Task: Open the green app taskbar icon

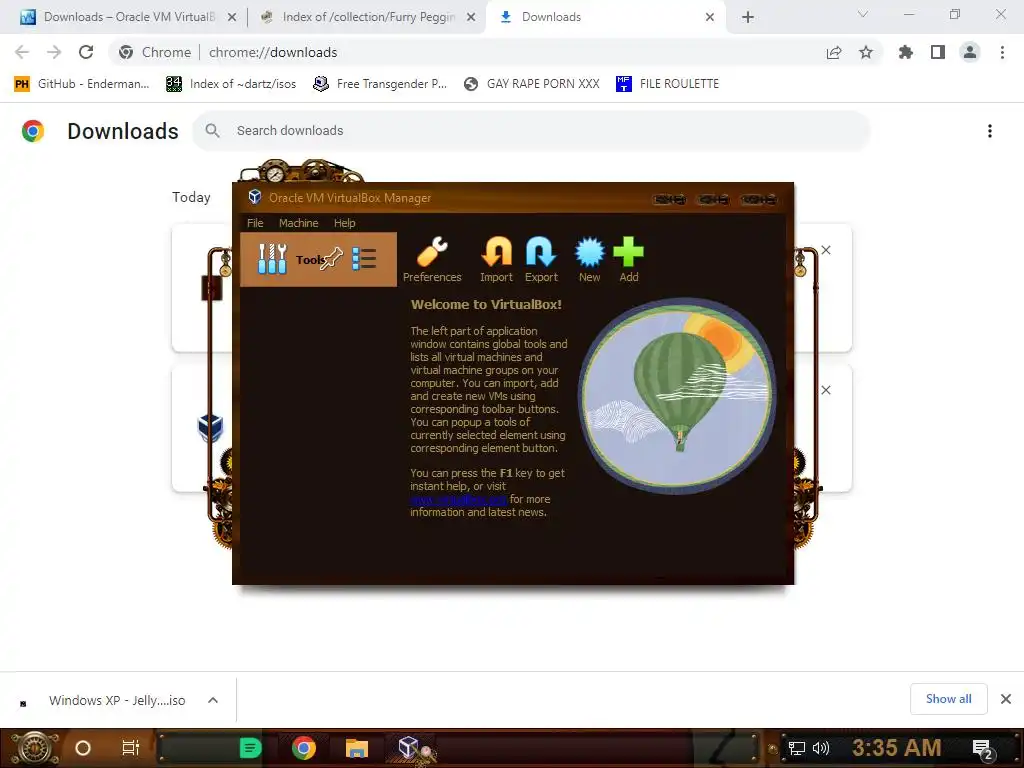Action: 250,748
